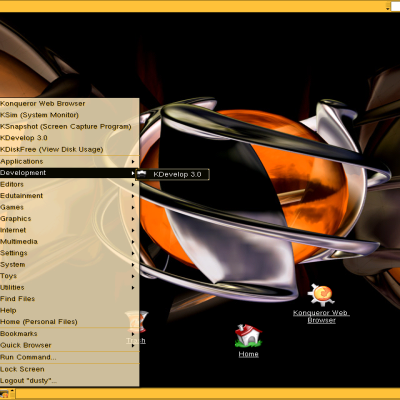The image size is (400, 400).
Task: Expand the Games submenu
Action: (x=69, y=207)
